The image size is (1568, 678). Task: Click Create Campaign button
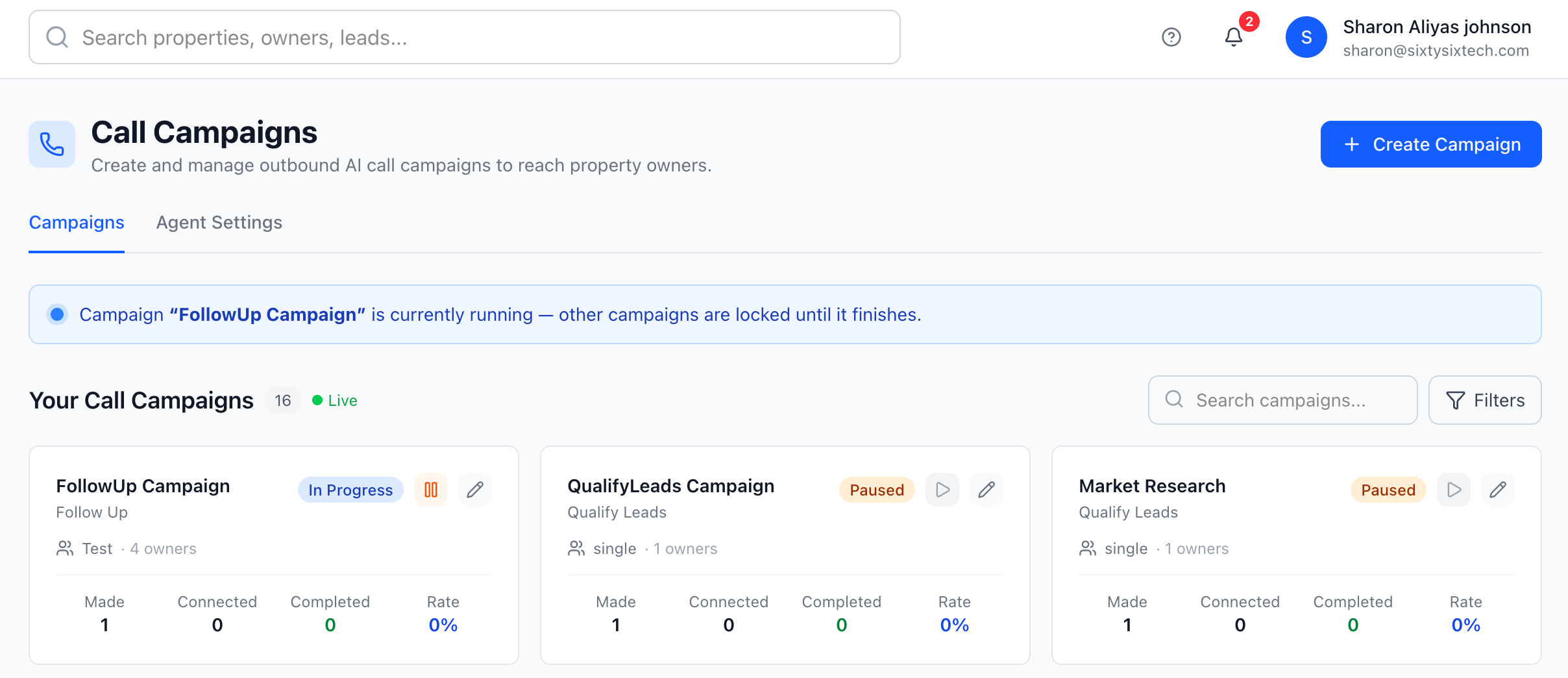(x=1431, y=144)
